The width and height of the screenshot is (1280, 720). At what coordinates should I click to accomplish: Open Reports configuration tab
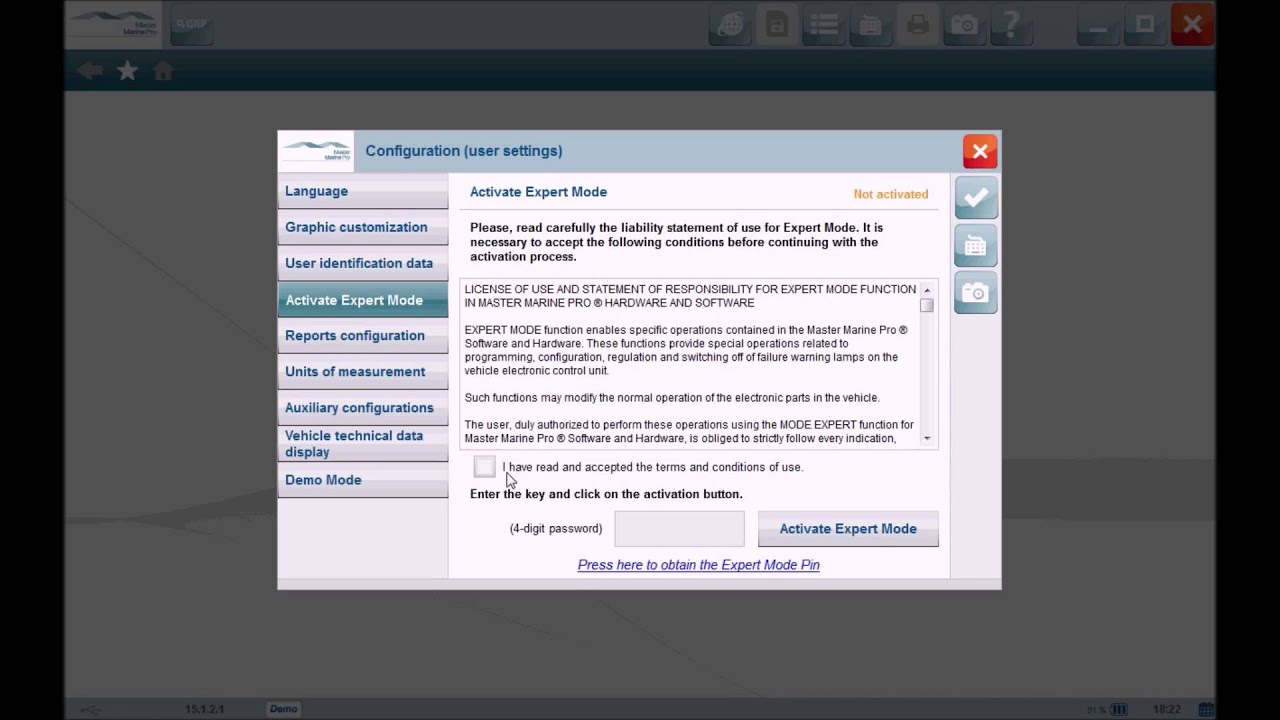[363, 336]
